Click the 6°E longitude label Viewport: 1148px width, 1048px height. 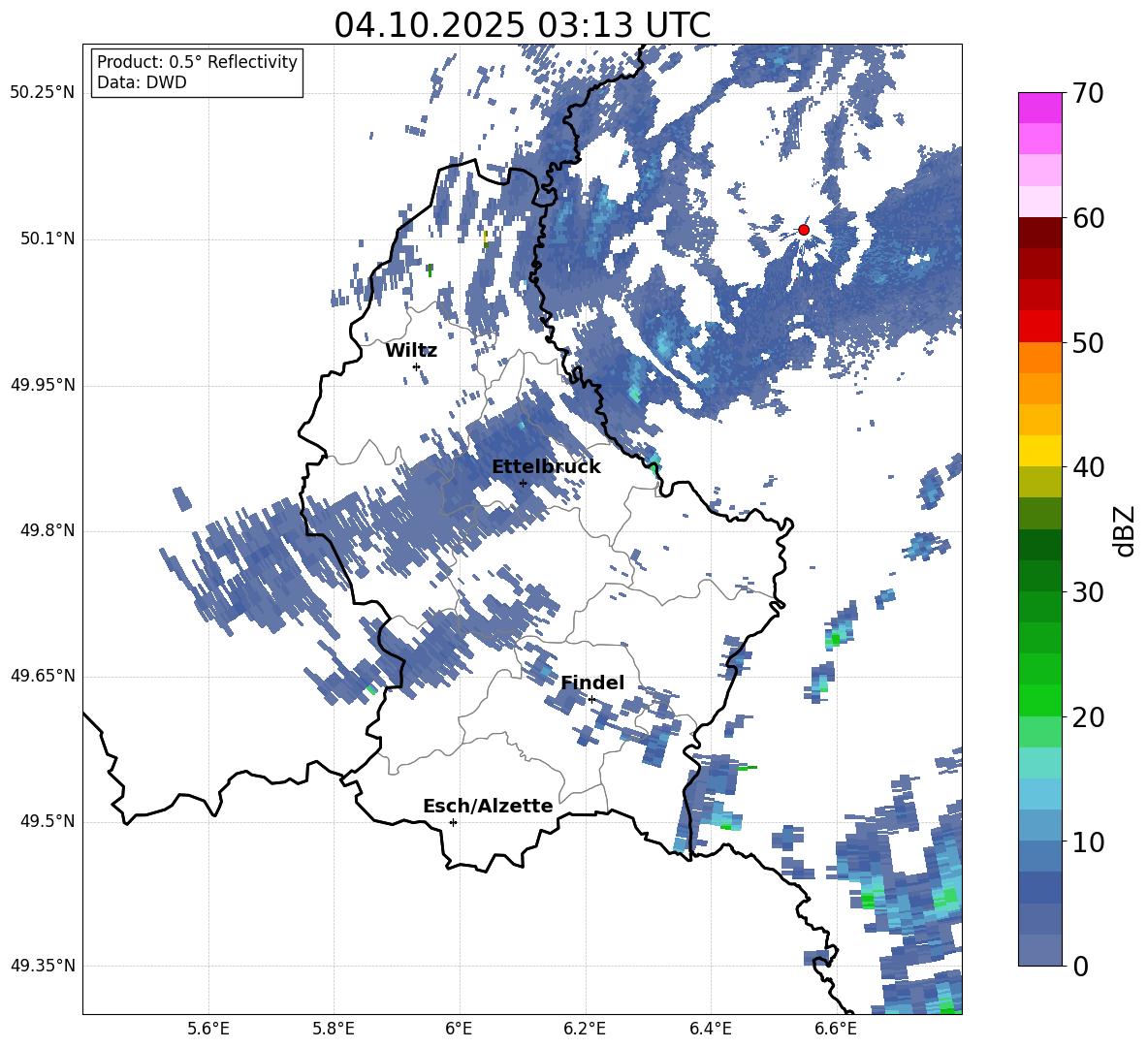click(x=459, y=1029)
